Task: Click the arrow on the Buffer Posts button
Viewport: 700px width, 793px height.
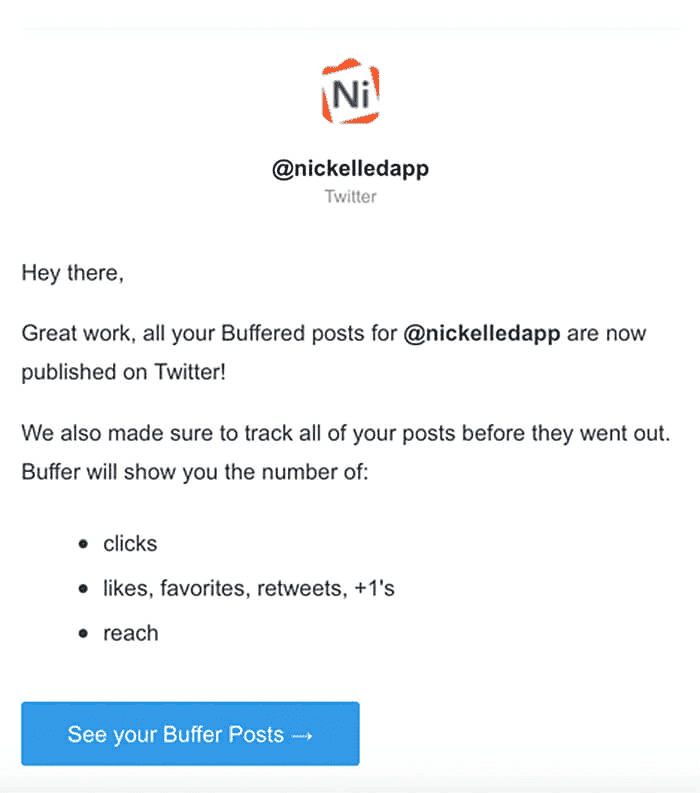Action: pyautogui.click(x=302, y=735)
